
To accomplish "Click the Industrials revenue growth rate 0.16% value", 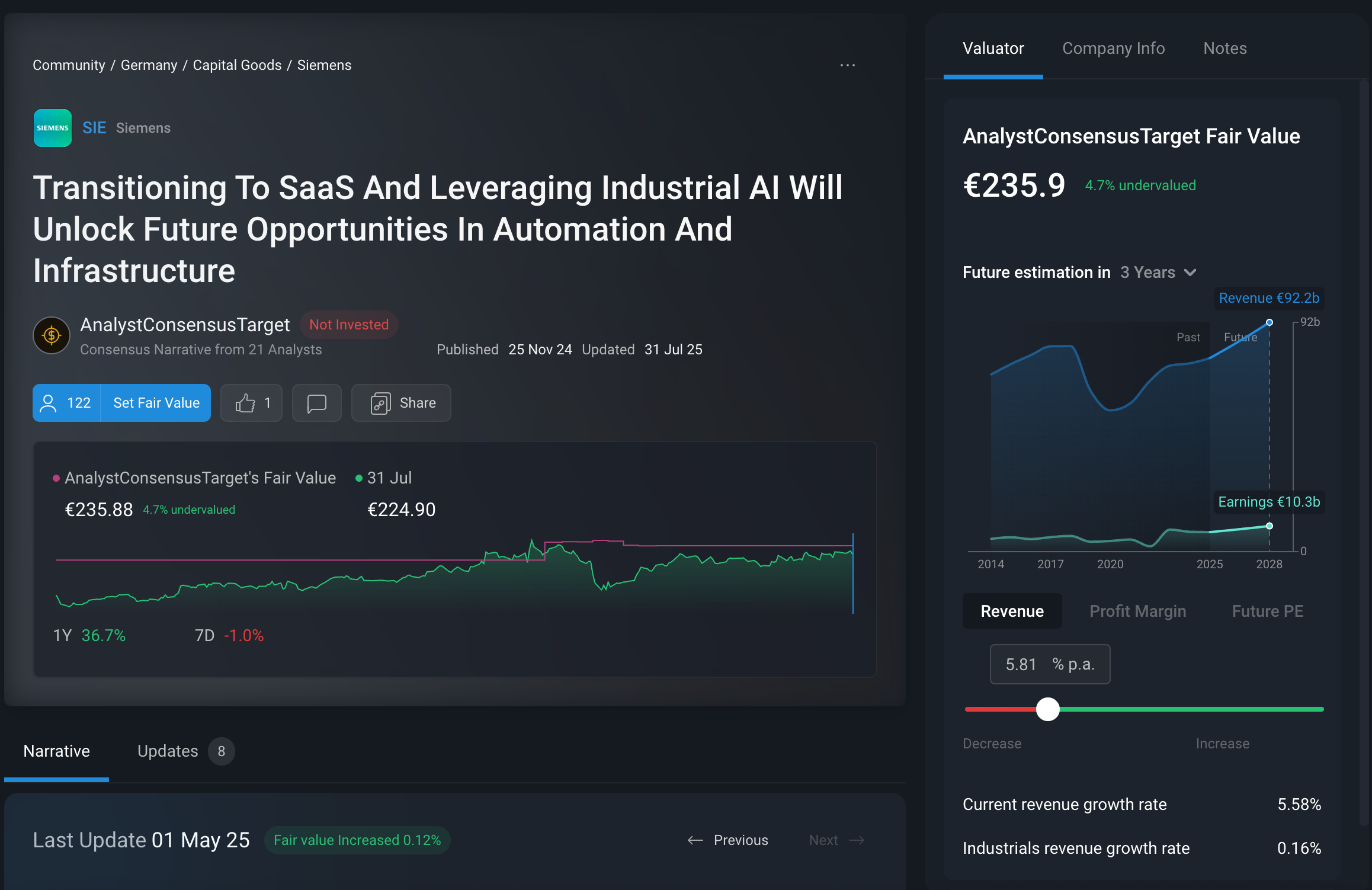I will pyautogui.click(x=1299, y=849).
